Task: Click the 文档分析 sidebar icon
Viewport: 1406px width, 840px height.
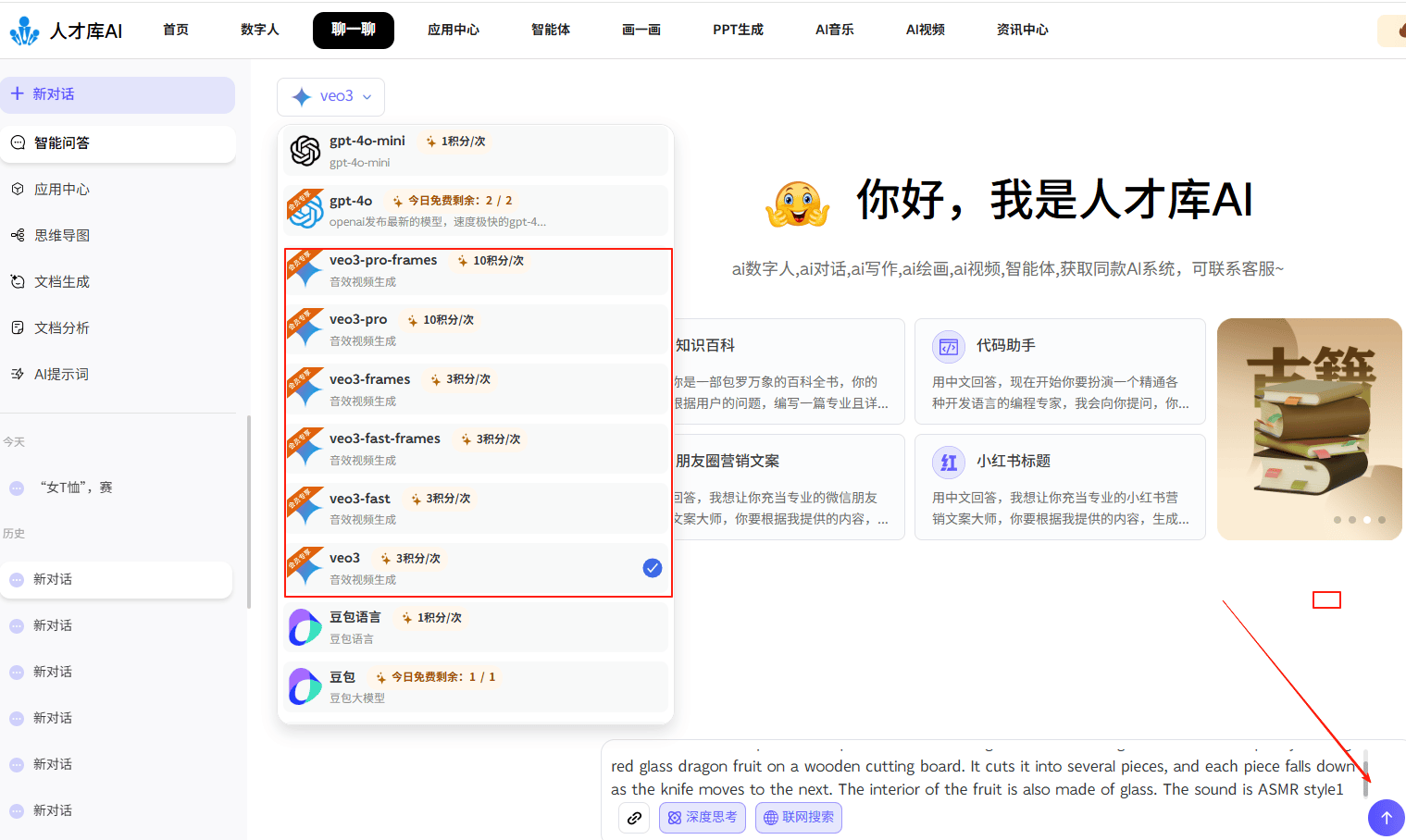Action: point(18,327)
